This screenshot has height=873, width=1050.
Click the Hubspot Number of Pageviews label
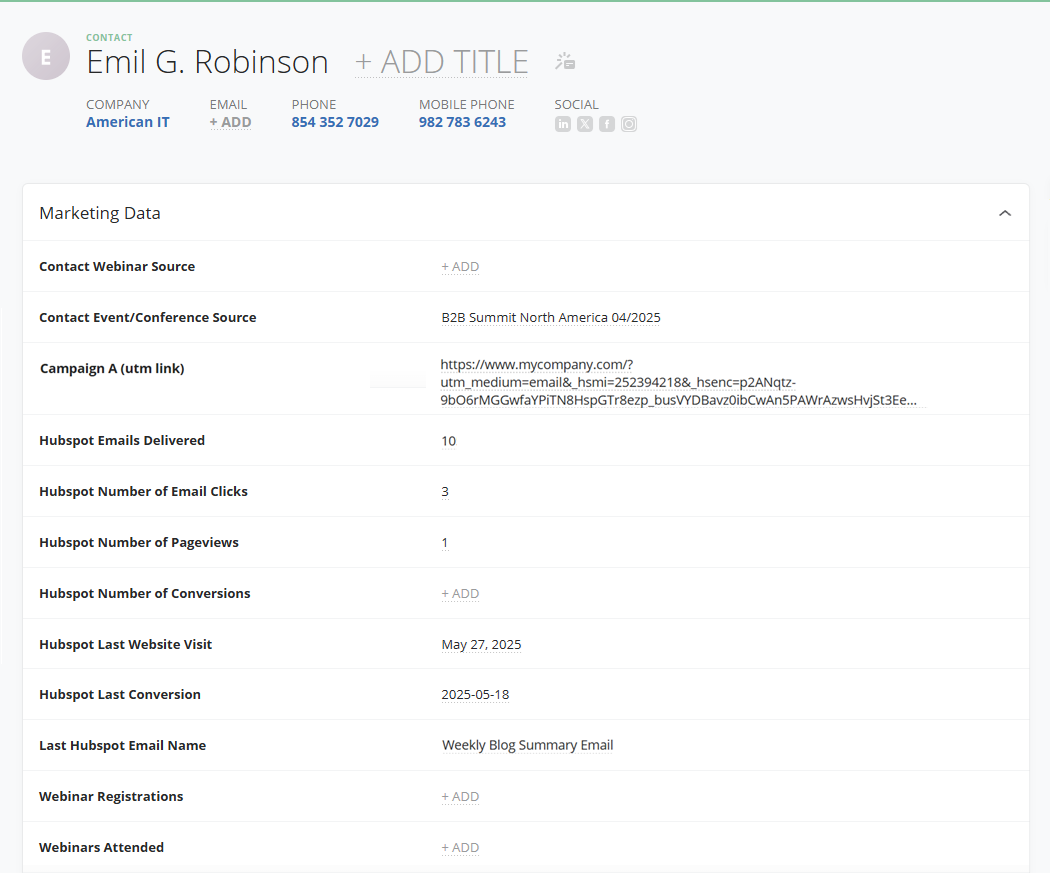pyautogui.click(x=139, y=542)
